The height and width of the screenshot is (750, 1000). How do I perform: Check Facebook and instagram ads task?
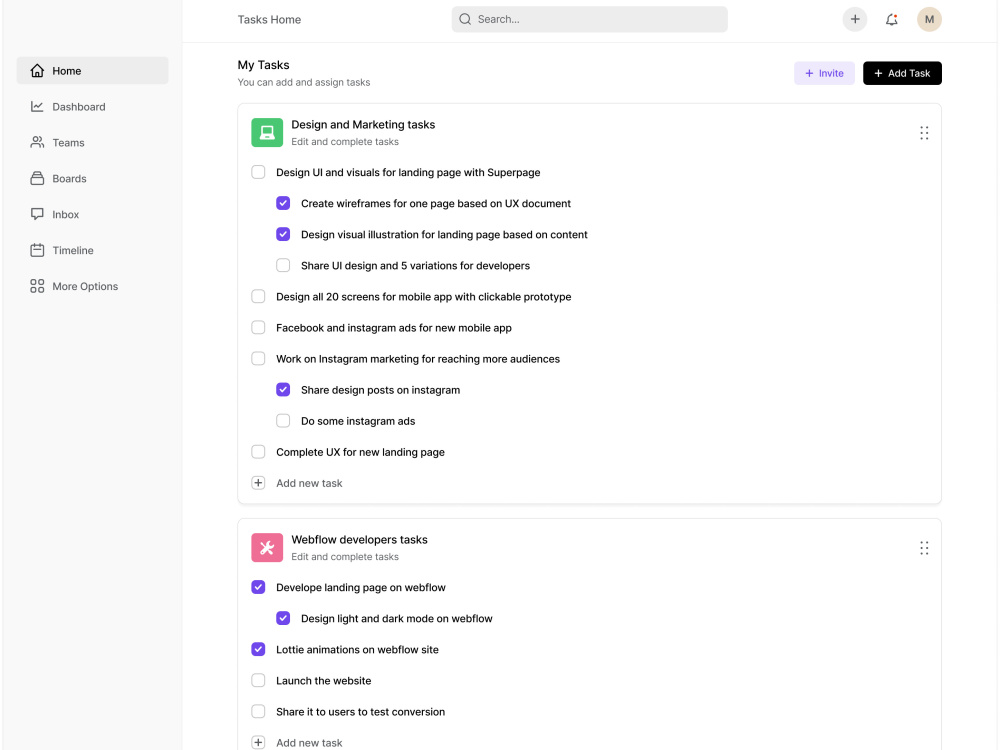[258, 327]
